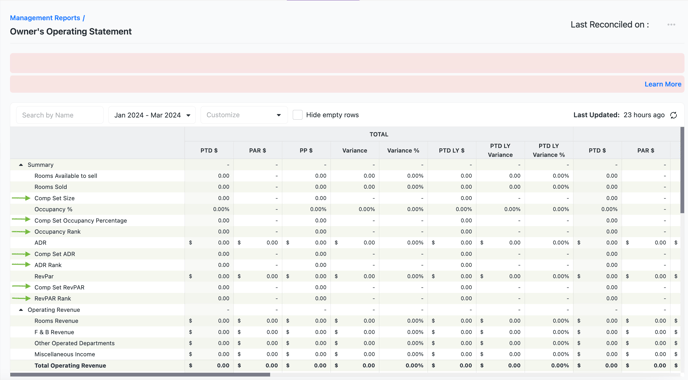Focus the Search by Name field
Image resolution: width=688 pixels, height=380 pixels.
tap(60, 115)
